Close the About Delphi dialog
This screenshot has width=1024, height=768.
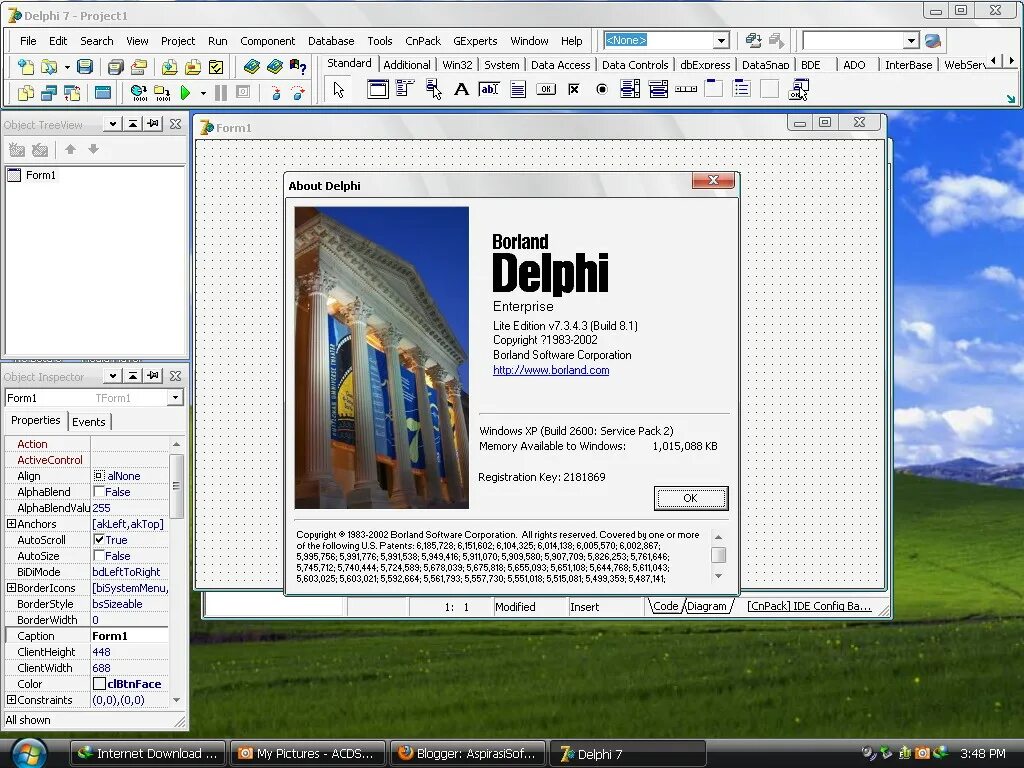[713, 180]
